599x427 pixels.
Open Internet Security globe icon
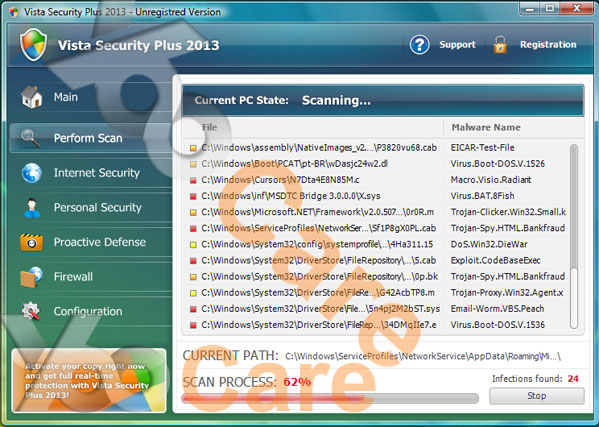click(x=32, y=173)
